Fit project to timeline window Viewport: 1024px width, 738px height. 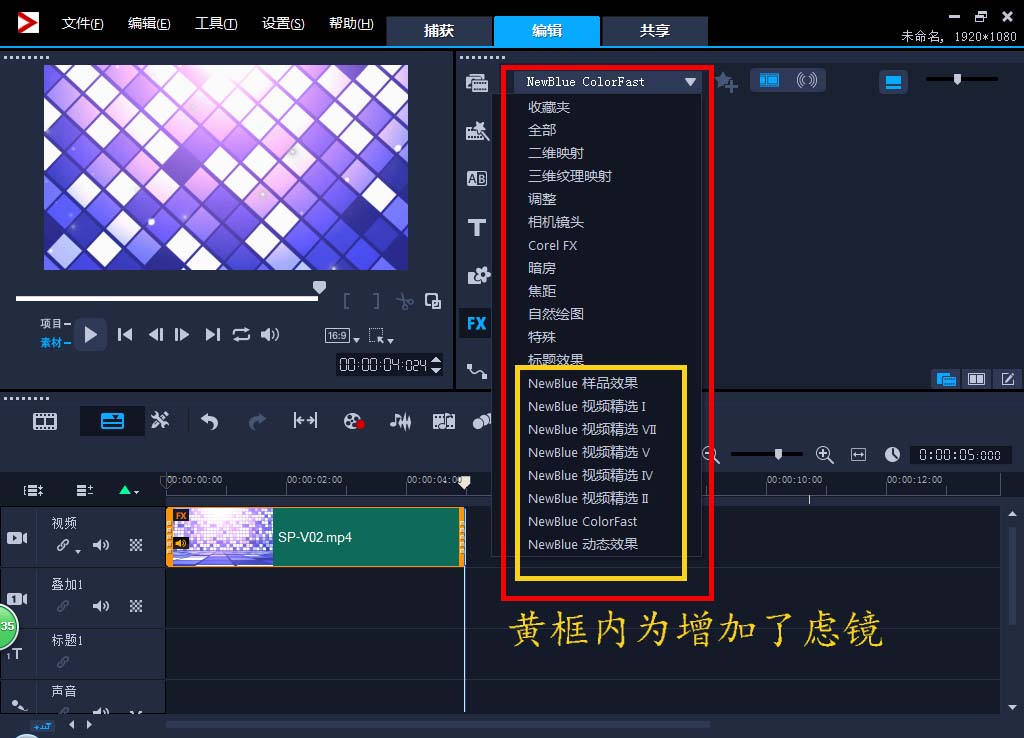coord(859,455)
